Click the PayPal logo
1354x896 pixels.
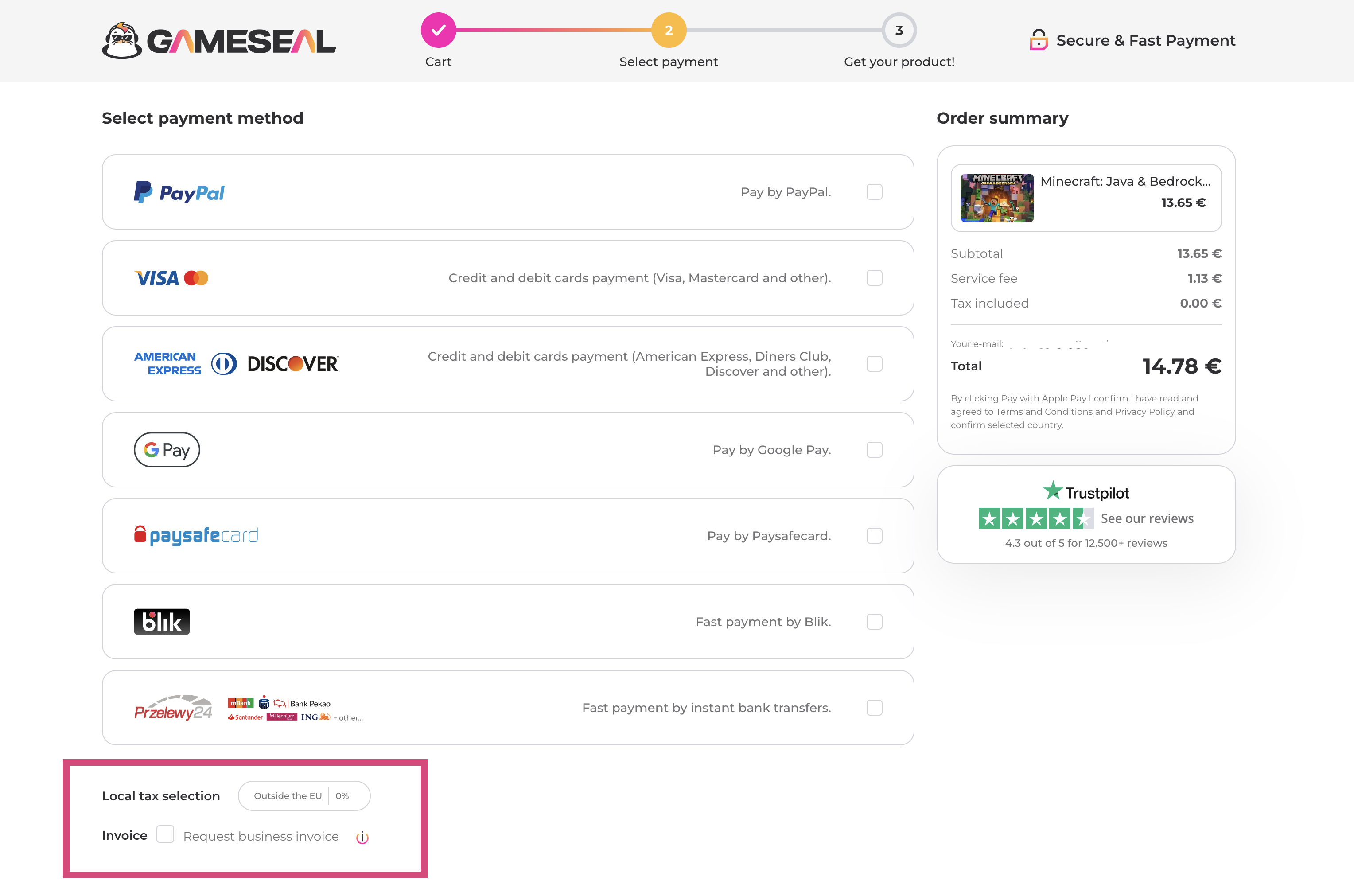[179, 193]
